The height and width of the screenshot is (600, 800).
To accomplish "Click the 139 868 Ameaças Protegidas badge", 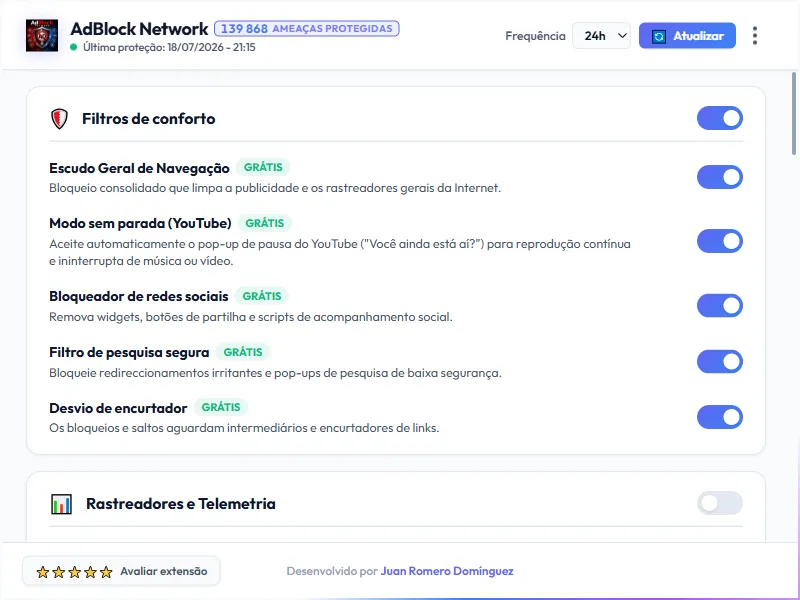I will pos(307,29).
